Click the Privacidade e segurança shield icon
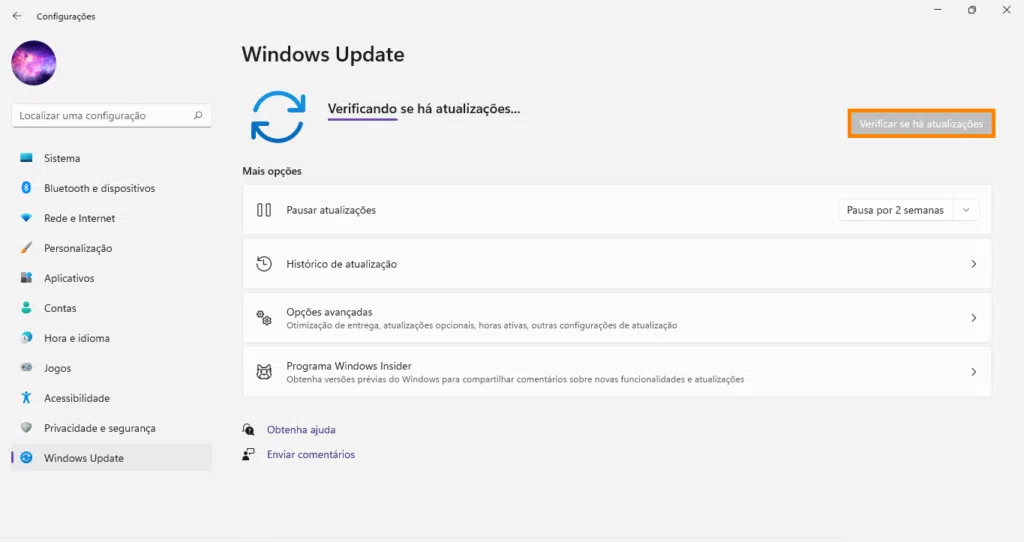 click(x=26, y=428)
